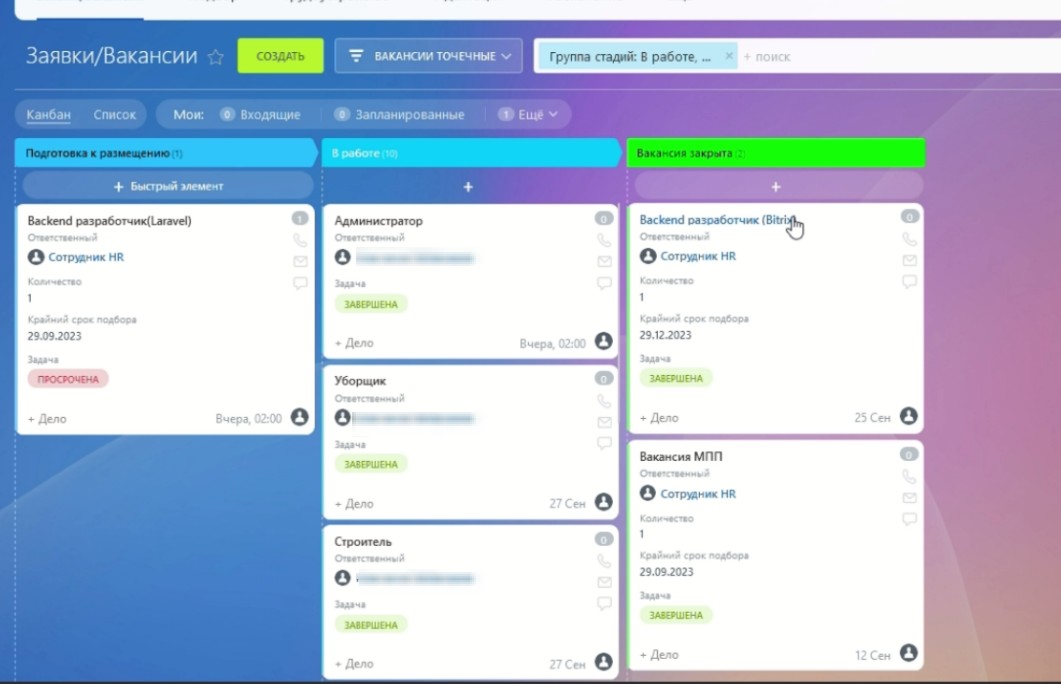Click user avatar on Строитель card footer
This screenshot has width=1061, height=684.
pyautogui.click(x=603, y=663)
